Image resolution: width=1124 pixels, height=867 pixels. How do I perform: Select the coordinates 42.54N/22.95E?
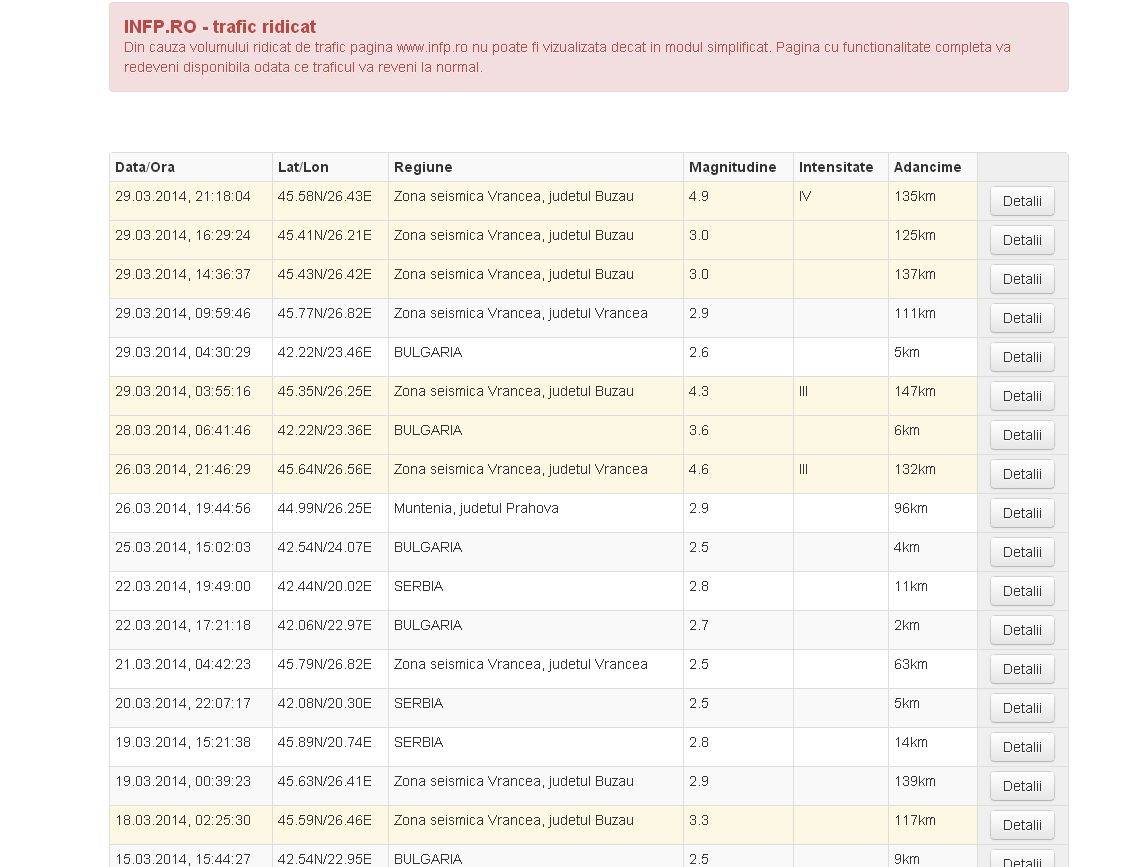pos(325,859)
